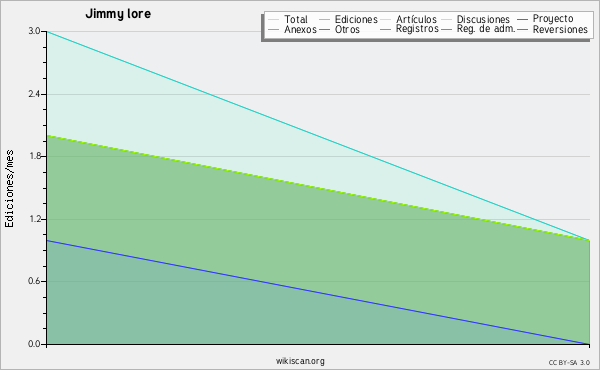Image resolution: width=600 pixels, height=370 pixels.
Task: Click the y-axis value '0.6'
Action: 34,281
